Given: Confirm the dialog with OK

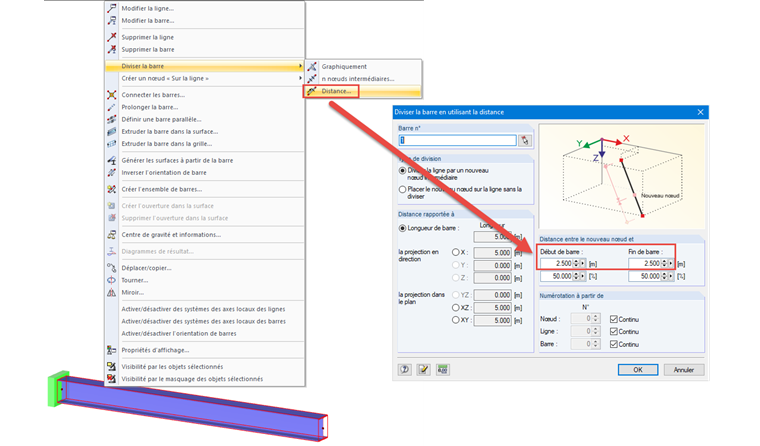Looking at the screenshot, I should [638, 369].
